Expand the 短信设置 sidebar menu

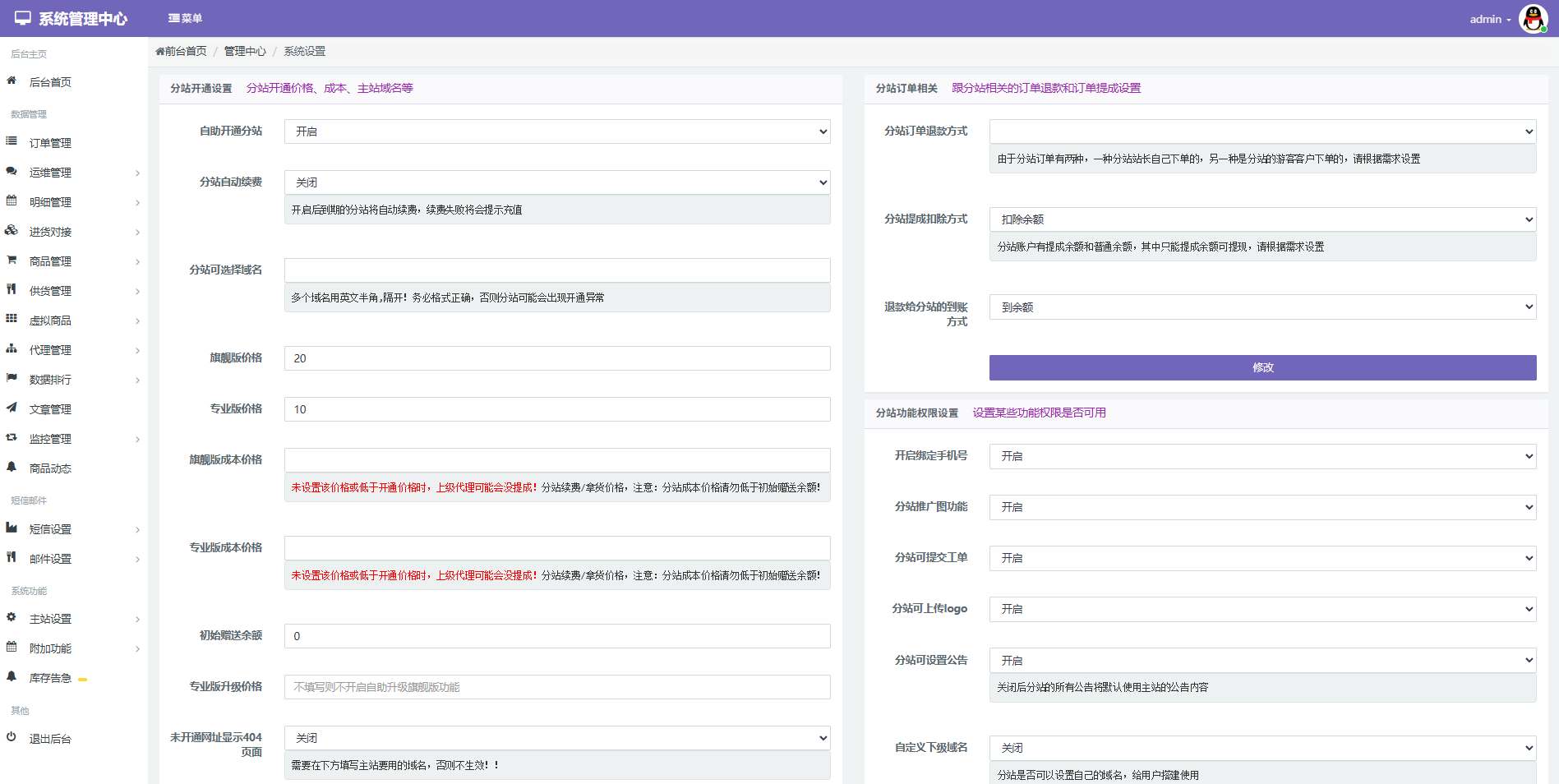coord(72,529)
